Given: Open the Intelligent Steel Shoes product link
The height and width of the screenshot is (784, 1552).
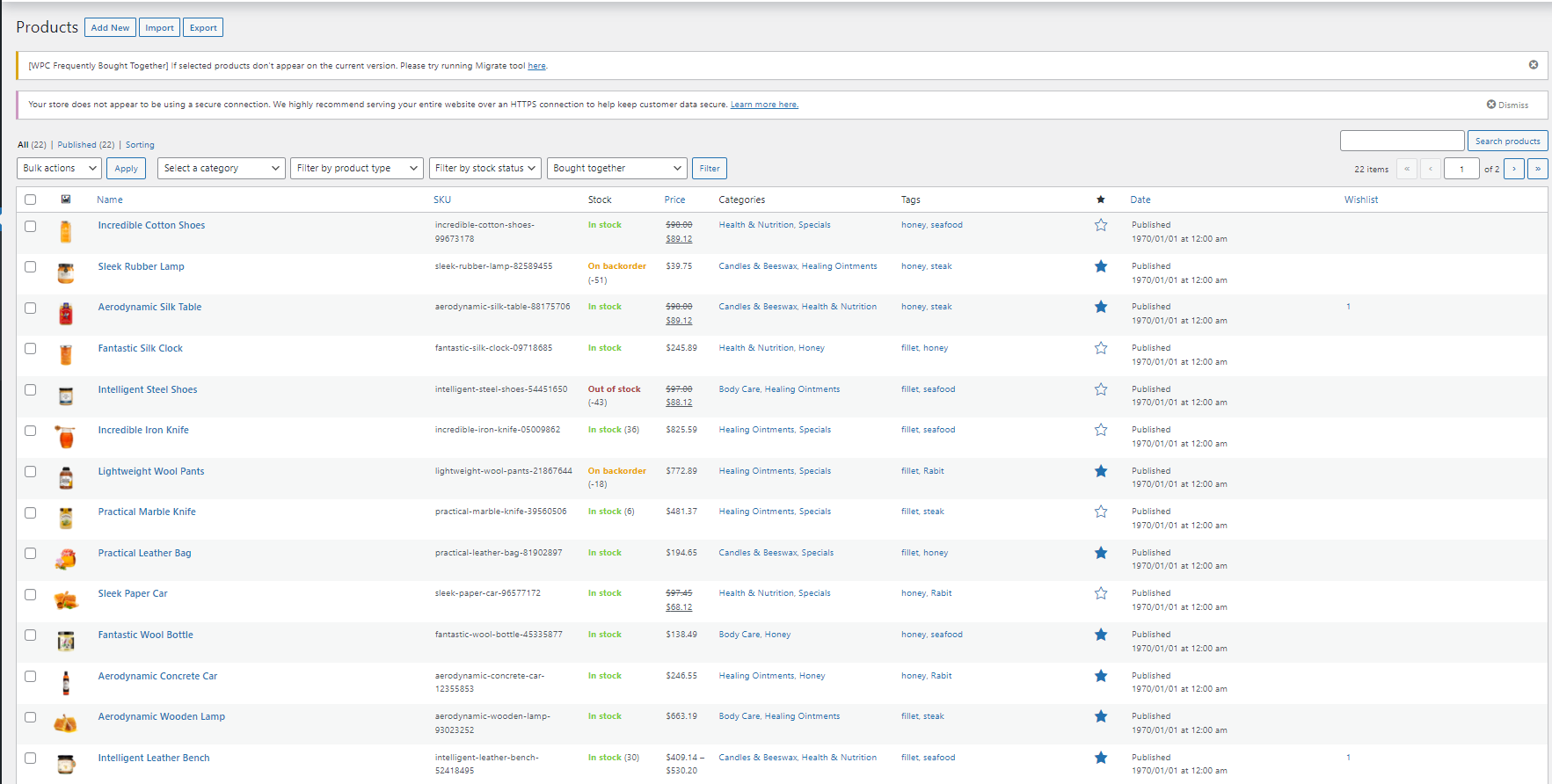Looking at the screenshot, I should [x=148, y=389].
